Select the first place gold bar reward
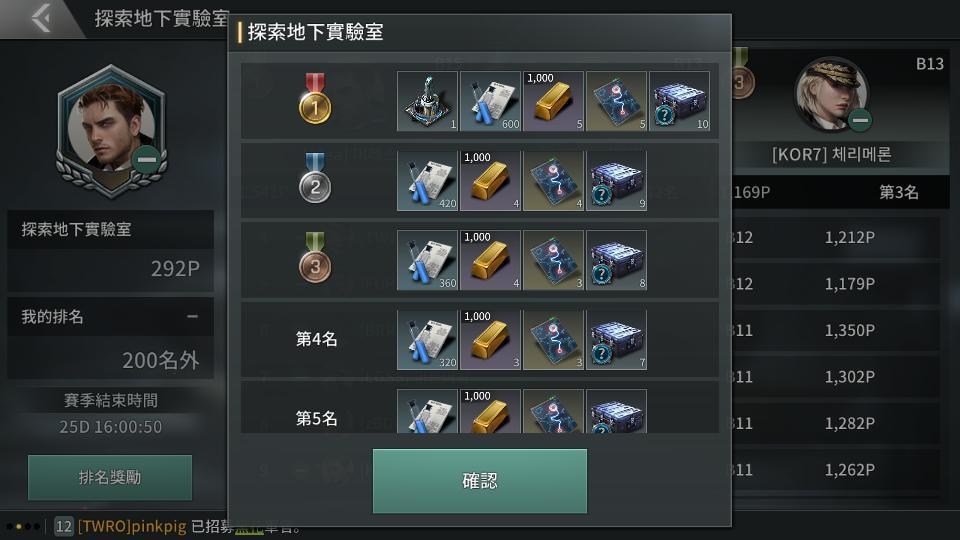 click(553, 101)
